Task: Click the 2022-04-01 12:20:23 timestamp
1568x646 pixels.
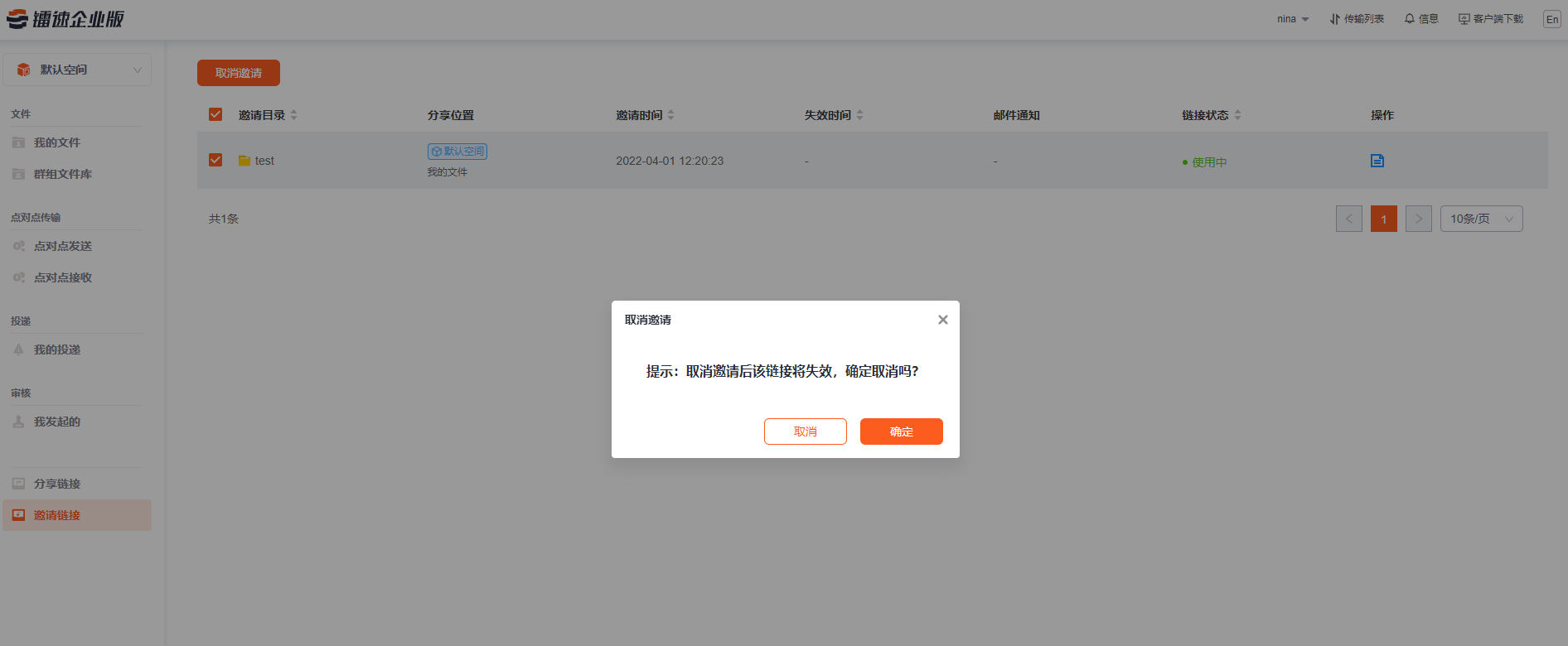Action: coord(670,161)
